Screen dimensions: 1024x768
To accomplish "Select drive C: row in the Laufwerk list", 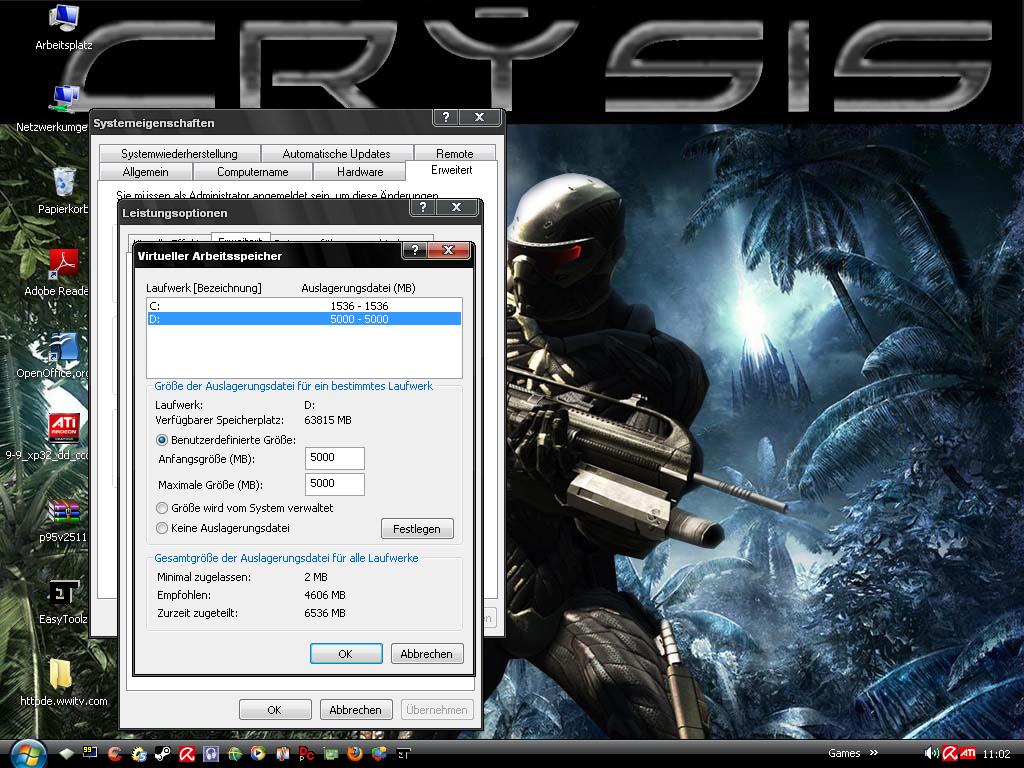I will (x=304, y=306).
